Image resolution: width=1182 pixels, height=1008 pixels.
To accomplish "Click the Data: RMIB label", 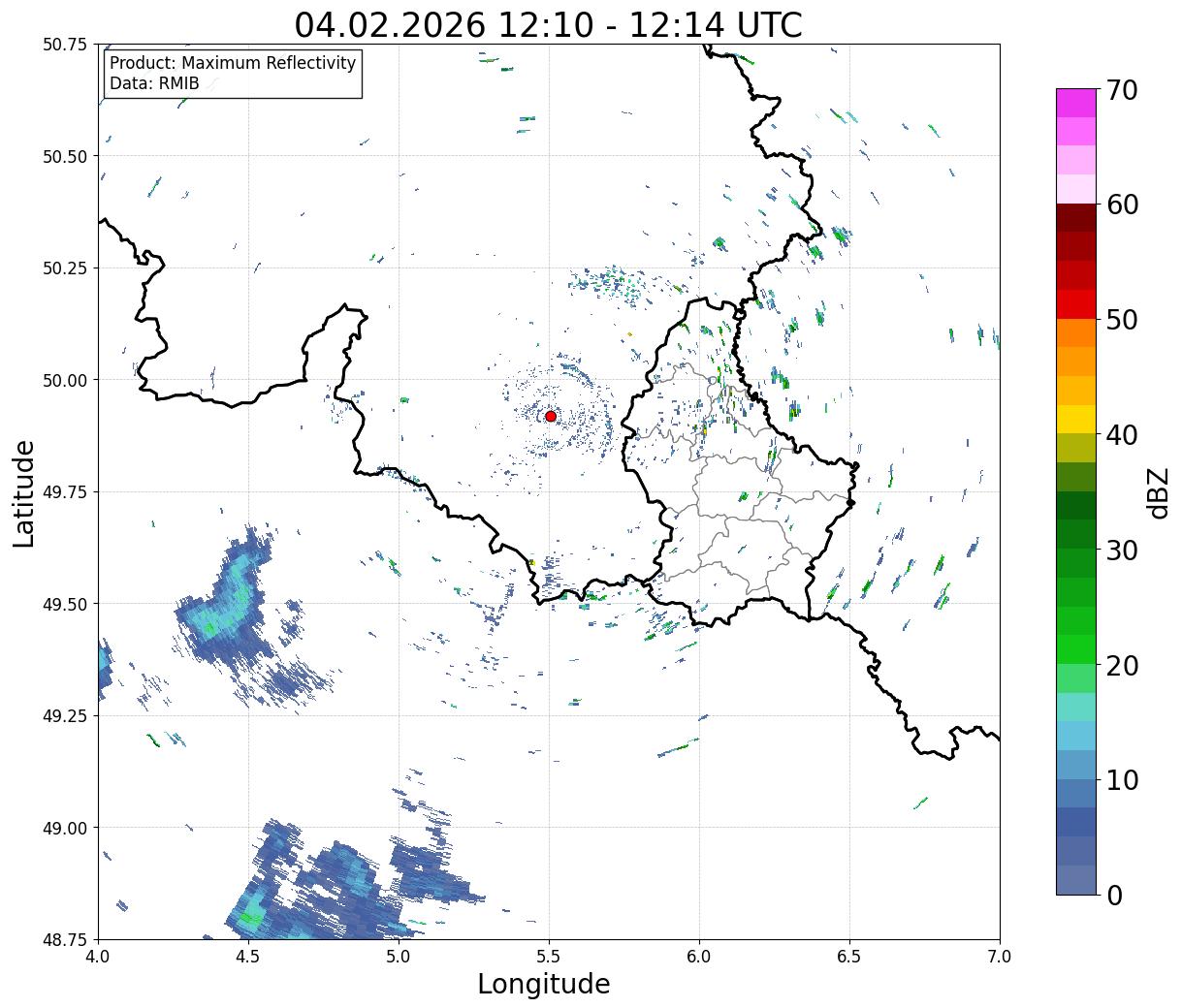I will (x=154, y=83).
